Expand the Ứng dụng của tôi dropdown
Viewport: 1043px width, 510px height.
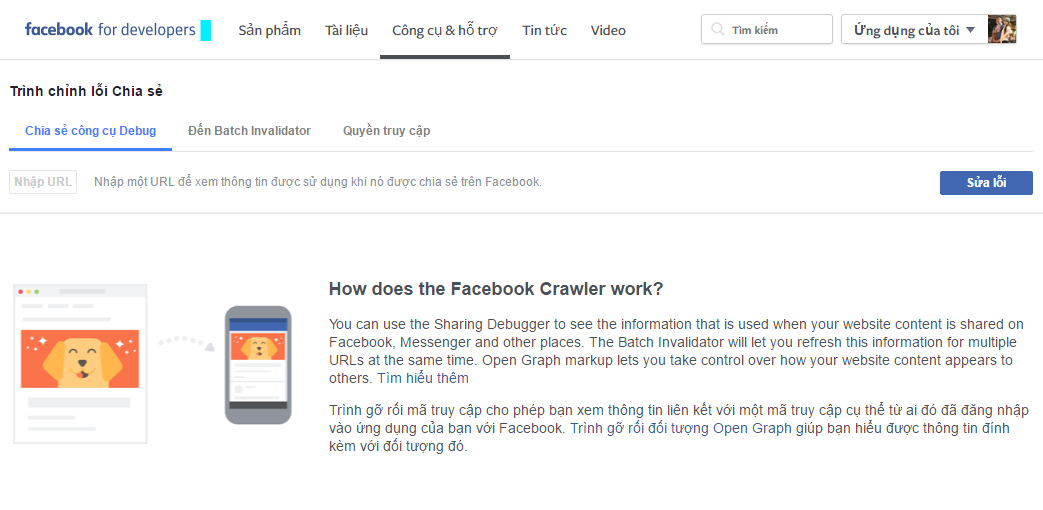[x=914, y=30]
